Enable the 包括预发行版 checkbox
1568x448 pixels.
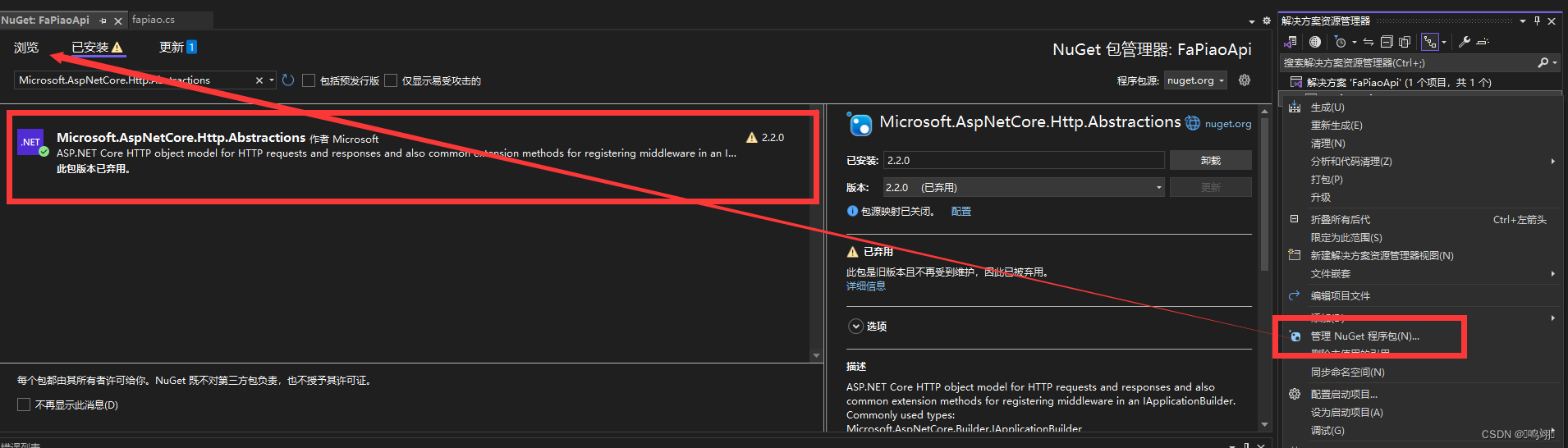coord(309,80)
